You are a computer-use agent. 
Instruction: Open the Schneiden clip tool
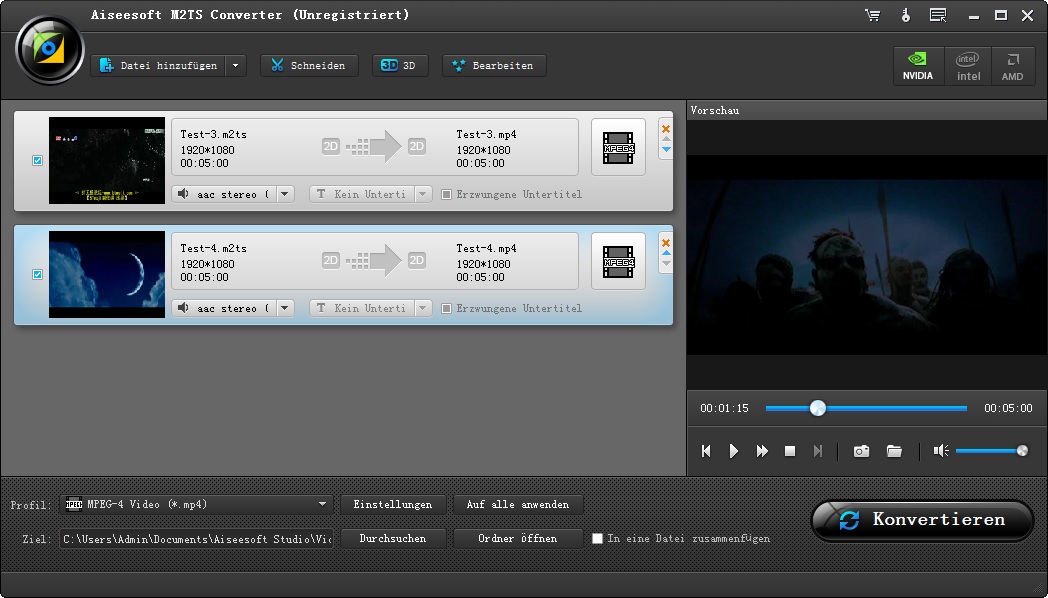pos(309,65)
